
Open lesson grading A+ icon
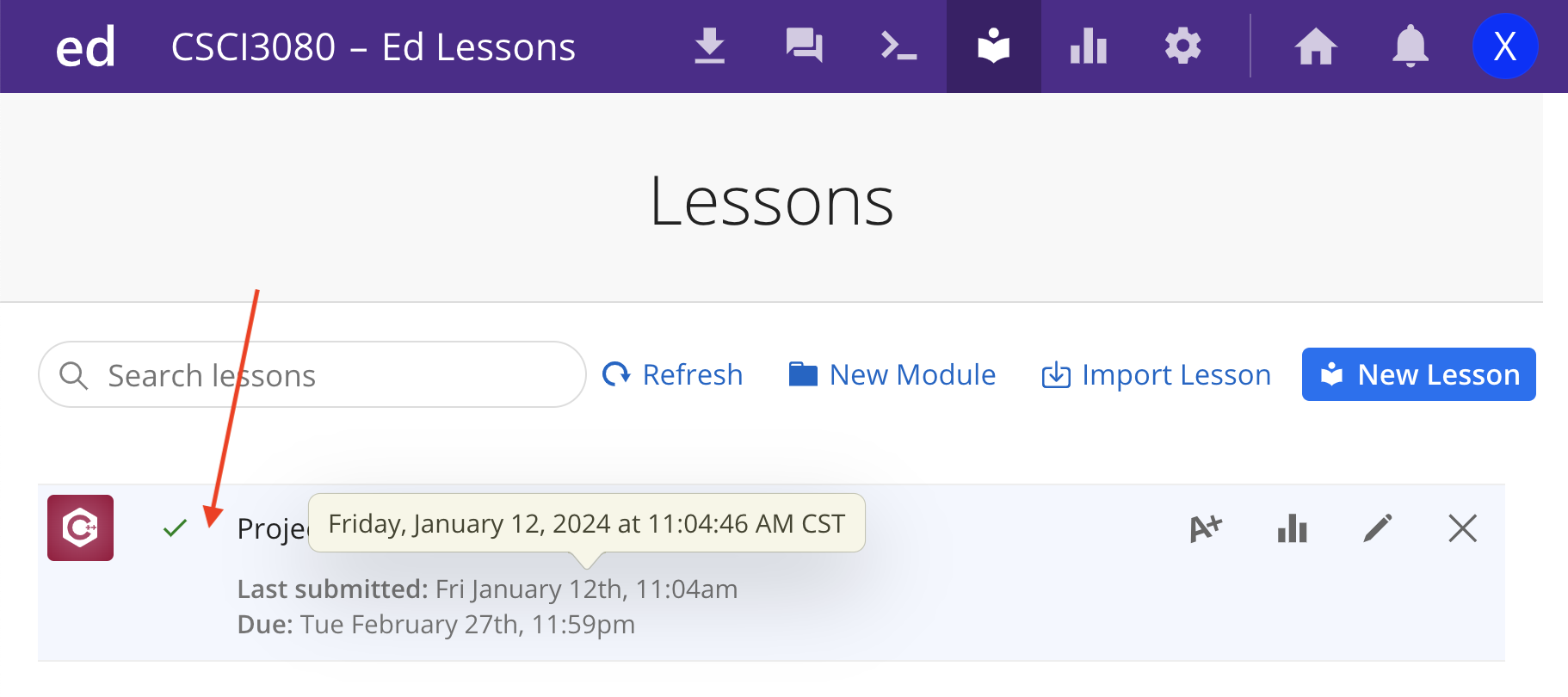pos(1206,528)
